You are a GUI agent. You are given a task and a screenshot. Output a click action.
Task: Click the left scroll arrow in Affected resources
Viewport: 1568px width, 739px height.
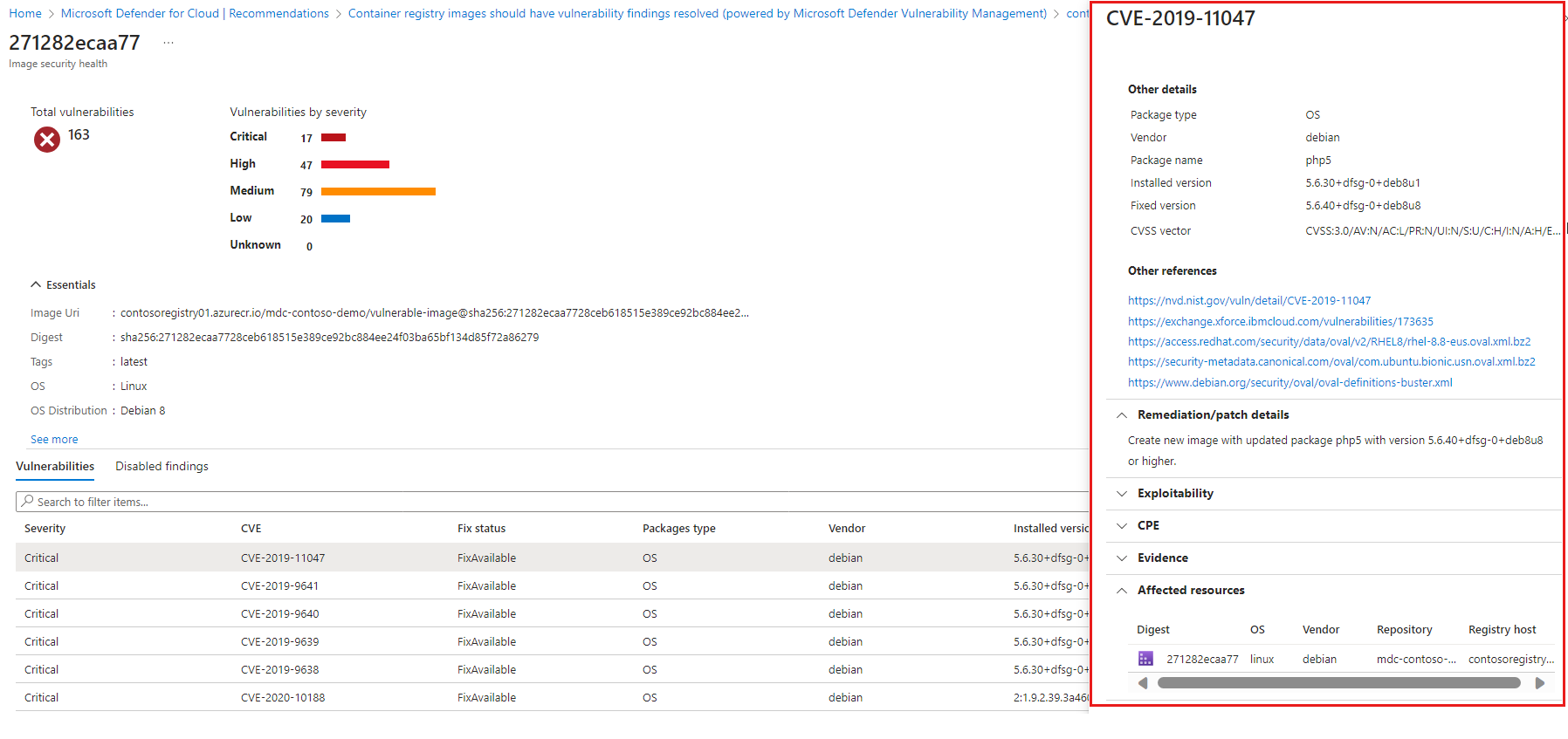(x=1143, y=683)
